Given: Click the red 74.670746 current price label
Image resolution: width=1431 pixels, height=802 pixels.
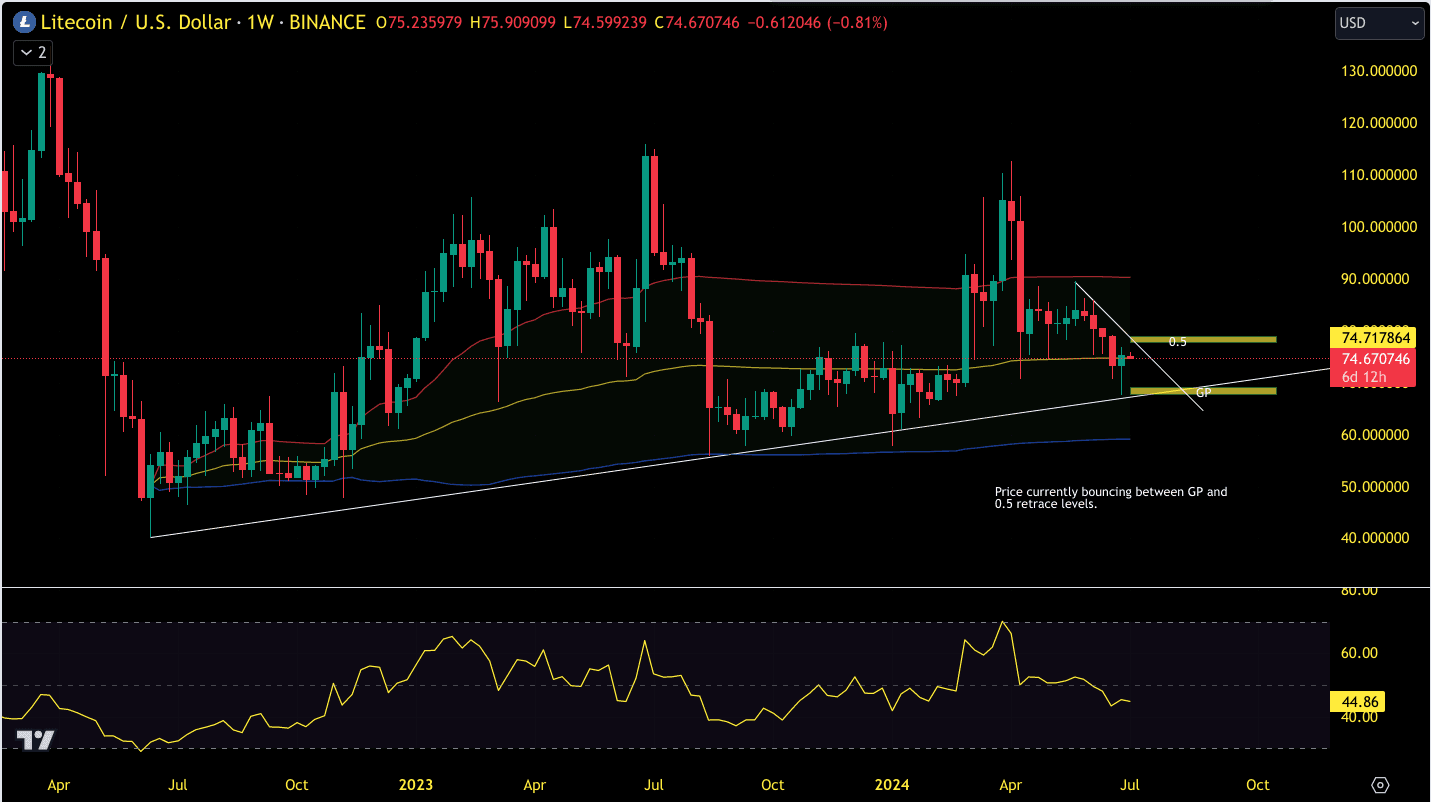Looking at the screenshot, I should pos(1375,359).
